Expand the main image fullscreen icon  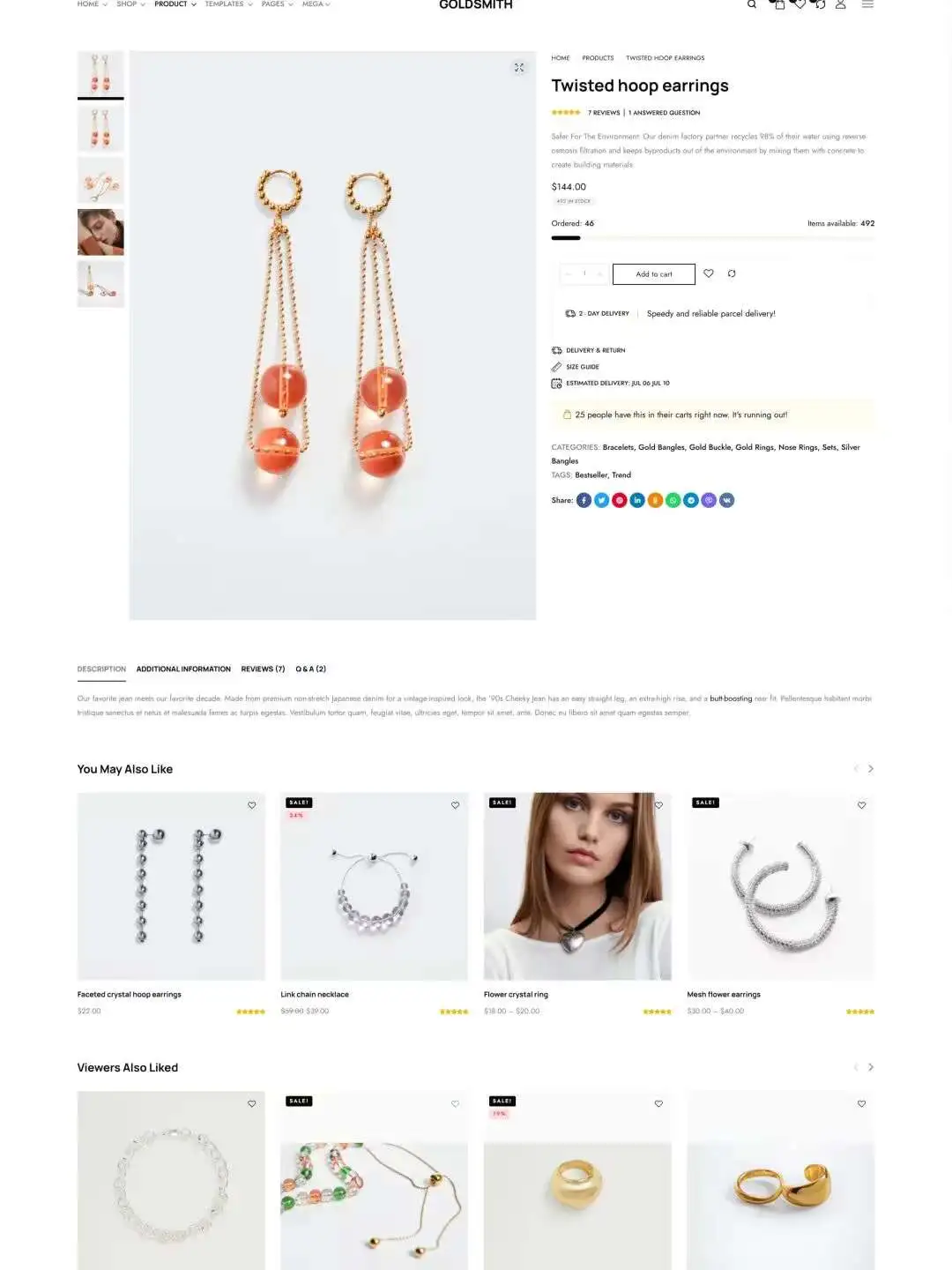click(x=519, y=68)
